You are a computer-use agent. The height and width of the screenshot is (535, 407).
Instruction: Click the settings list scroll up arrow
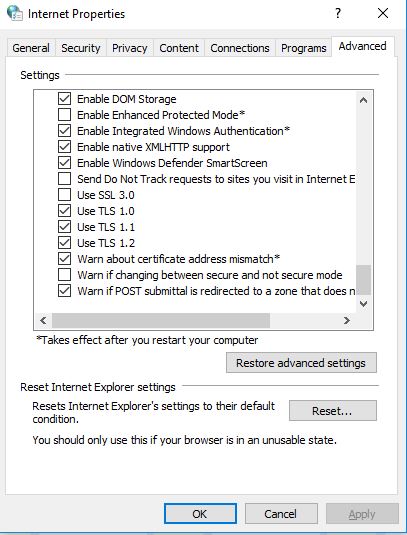pyautogui.click(x=363, y=100)
